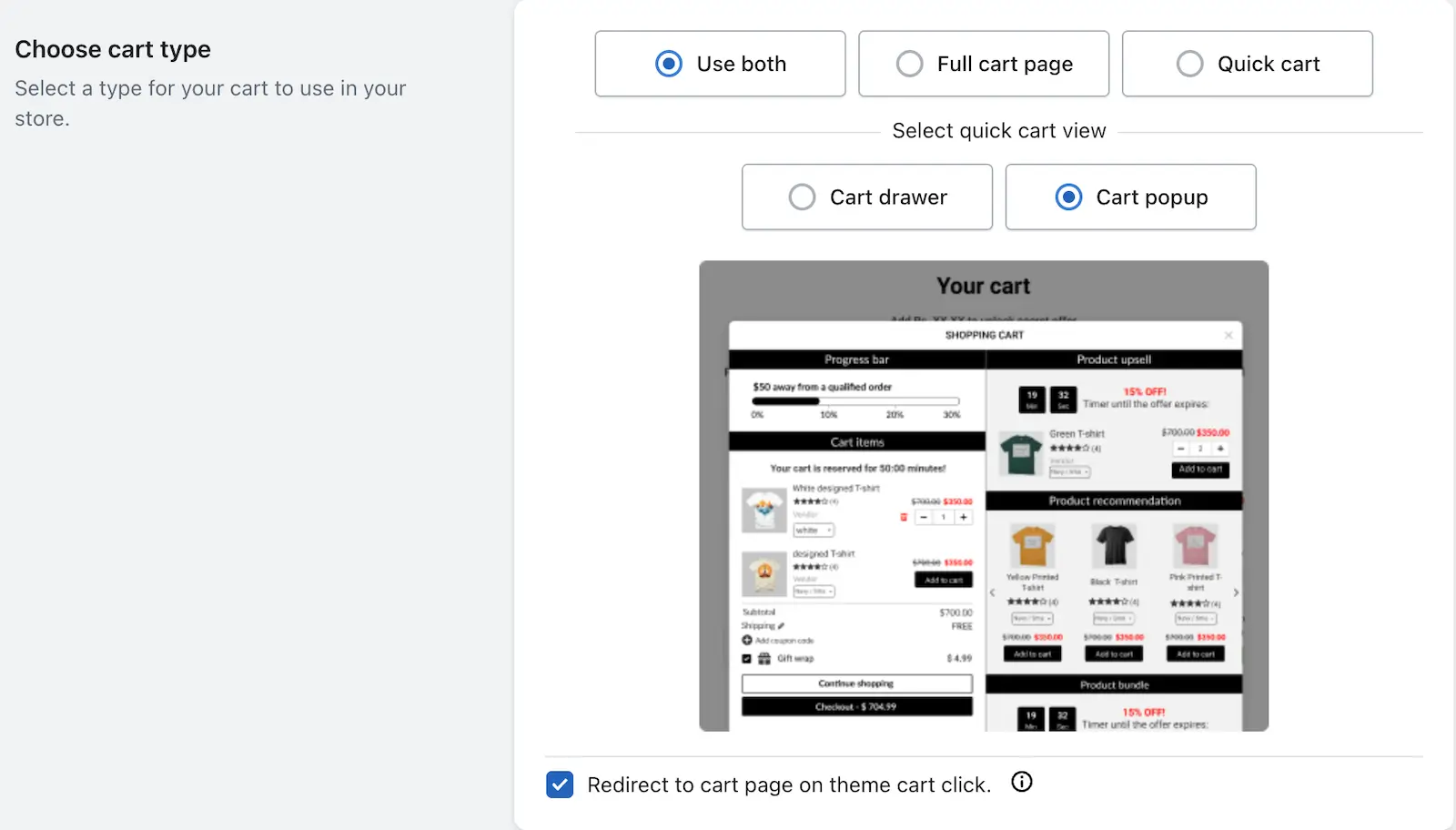
Task: Open Green T-shirt variant dropdown in preview
Action: point(1069,472)
